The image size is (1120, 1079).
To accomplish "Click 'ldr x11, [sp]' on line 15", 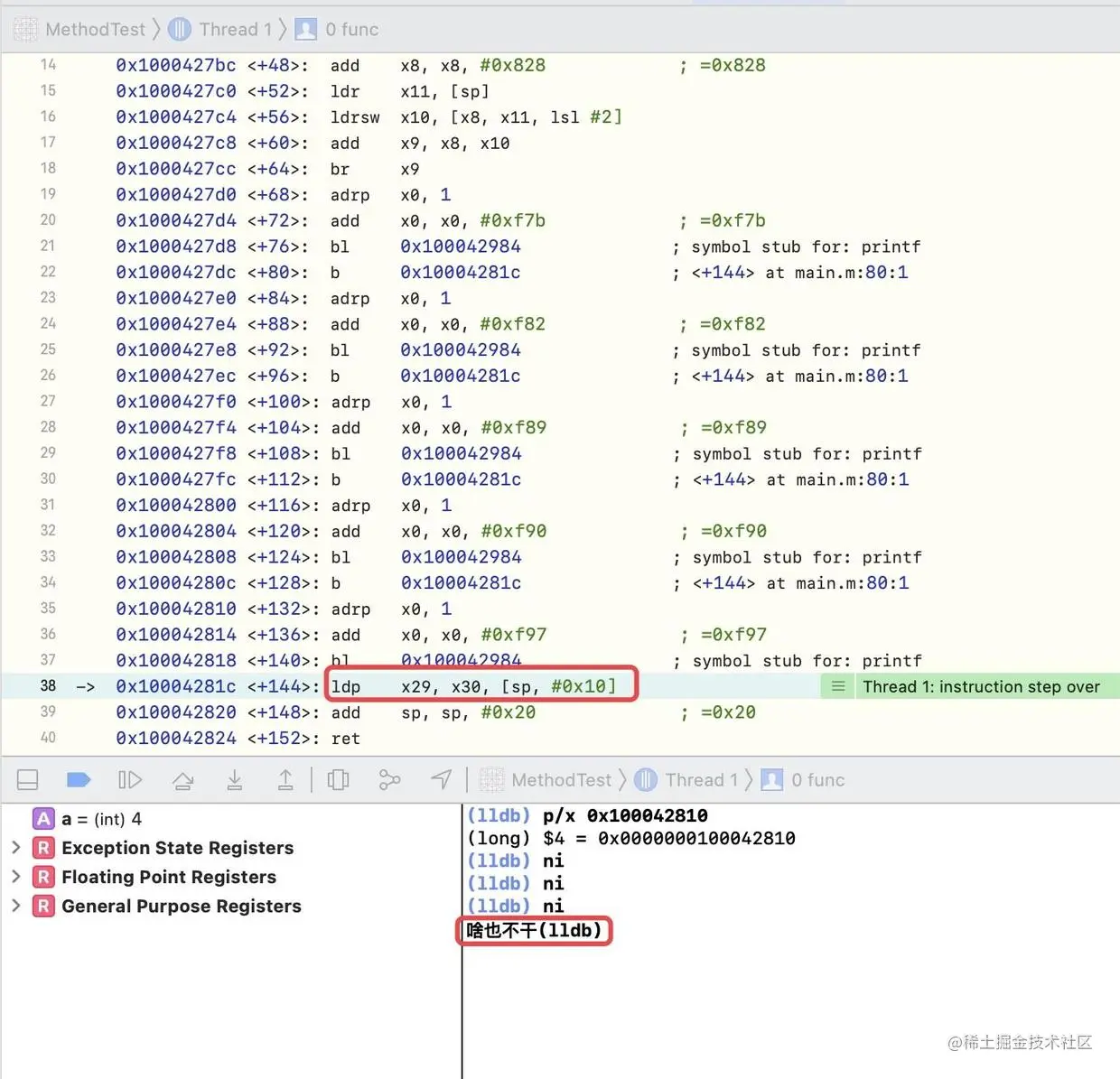I will 410,91.
